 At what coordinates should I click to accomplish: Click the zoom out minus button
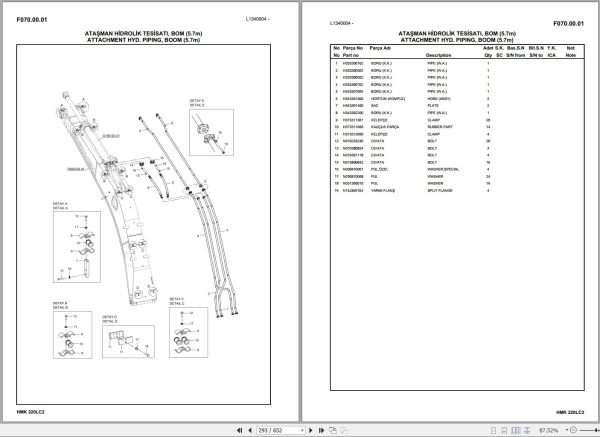[573, 430]
